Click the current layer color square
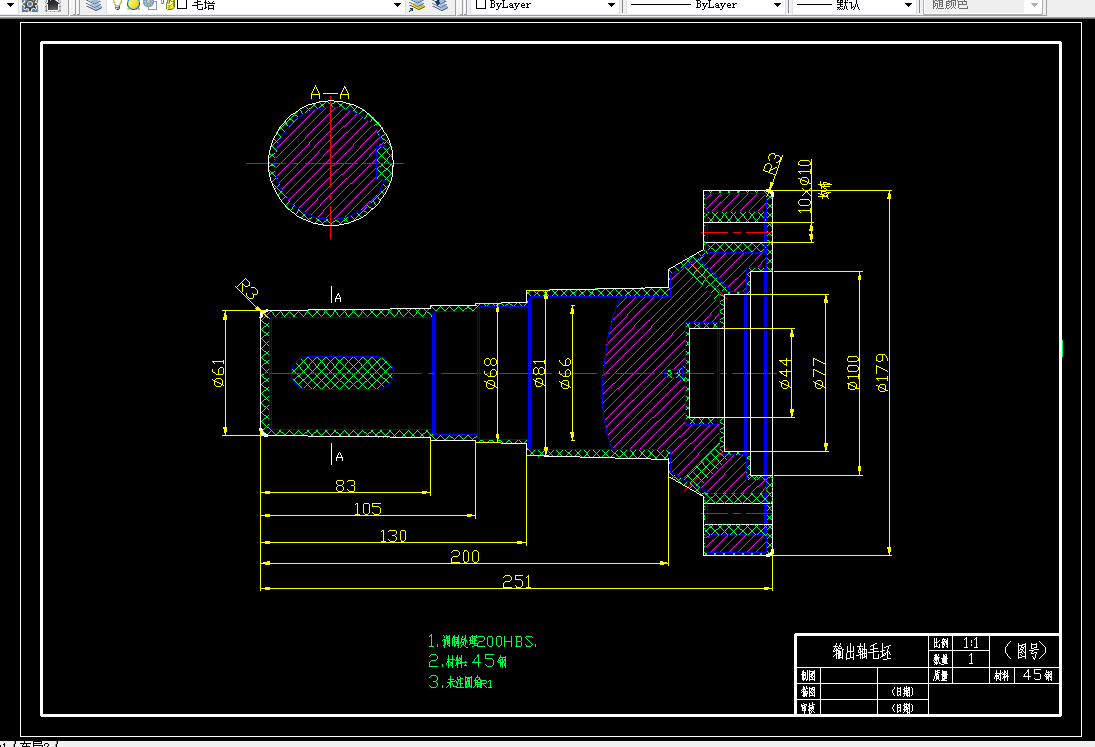1095x747 pixels. [x=182, y=5]
